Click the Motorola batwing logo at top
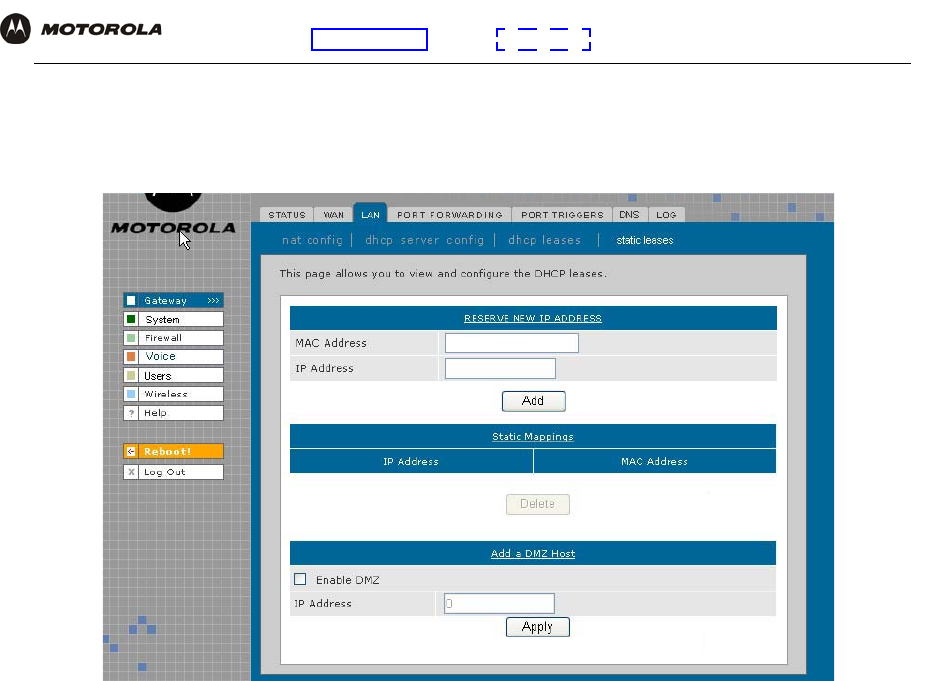This screenshot has width=940, height=681. [16, 29]
